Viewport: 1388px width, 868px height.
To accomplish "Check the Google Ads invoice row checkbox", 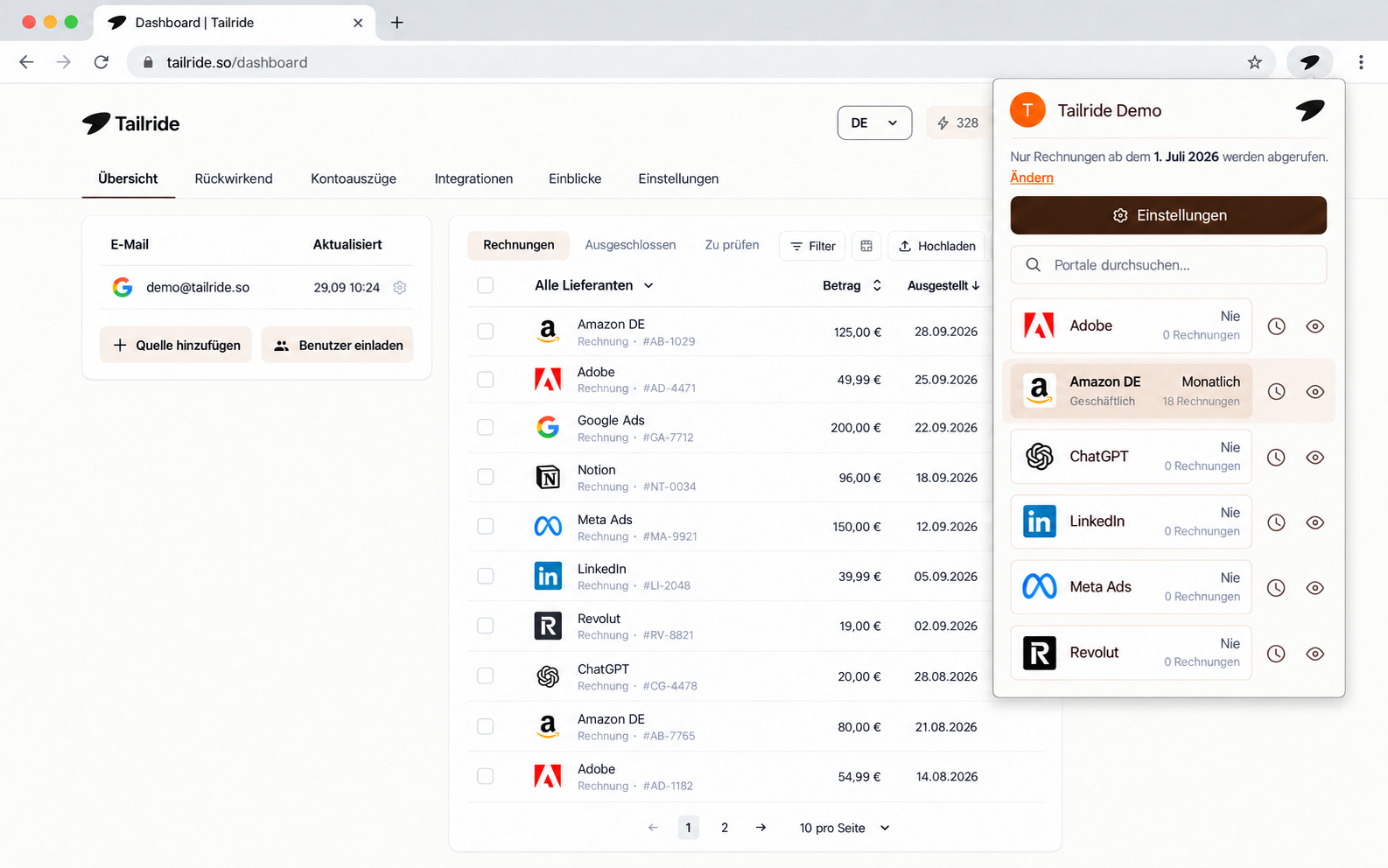I will pos(486,427).
